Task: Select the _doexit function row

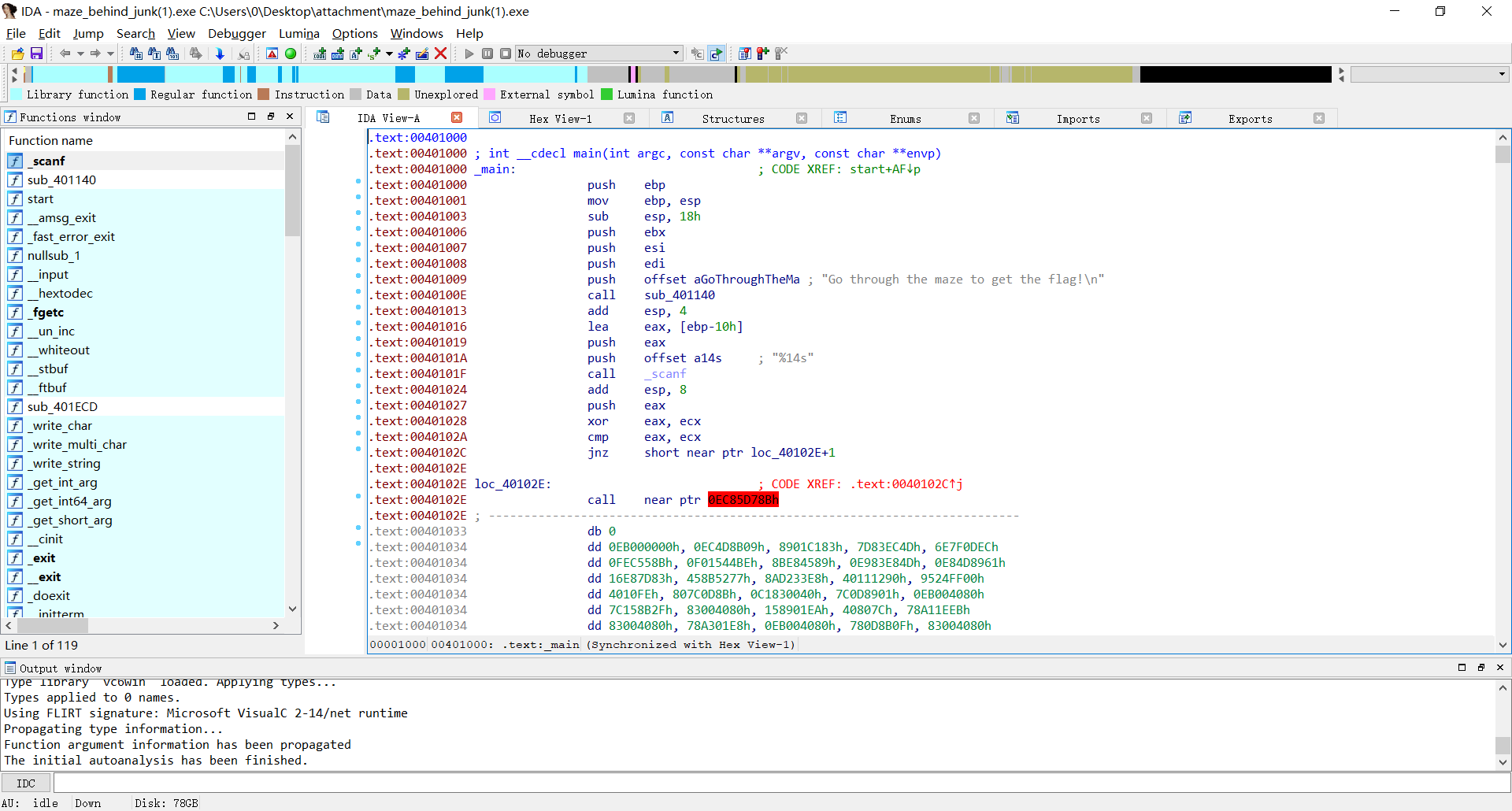Action: click(145, 595)
